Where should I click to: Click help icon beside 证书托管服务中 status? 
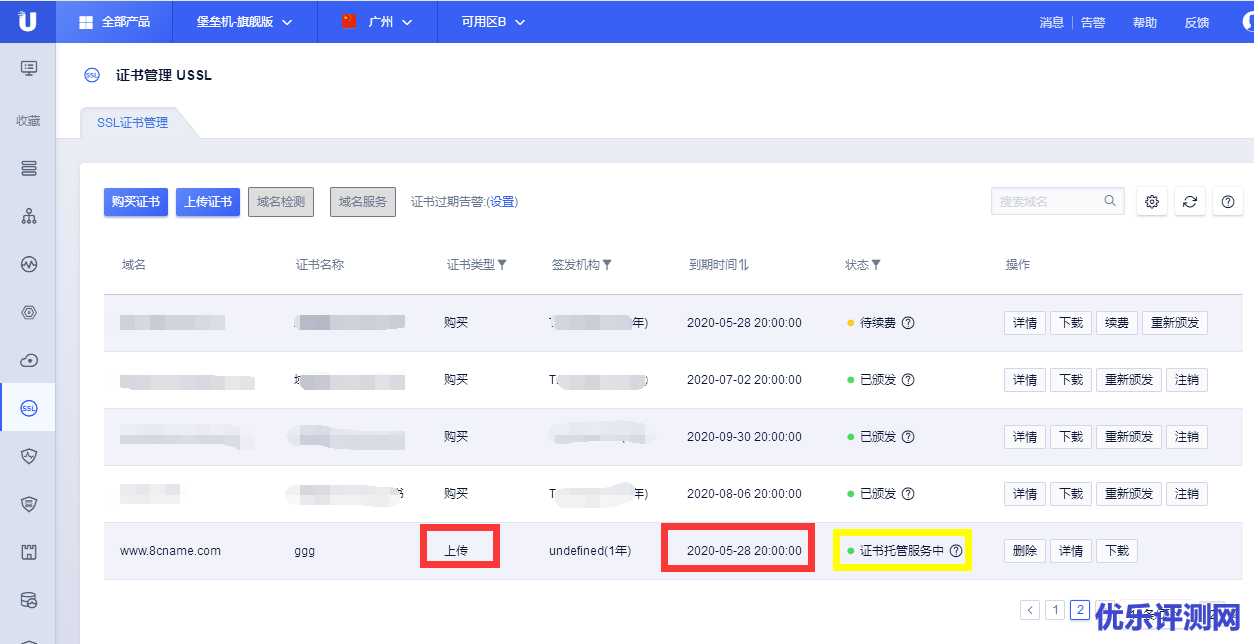(x=956, y=550)
